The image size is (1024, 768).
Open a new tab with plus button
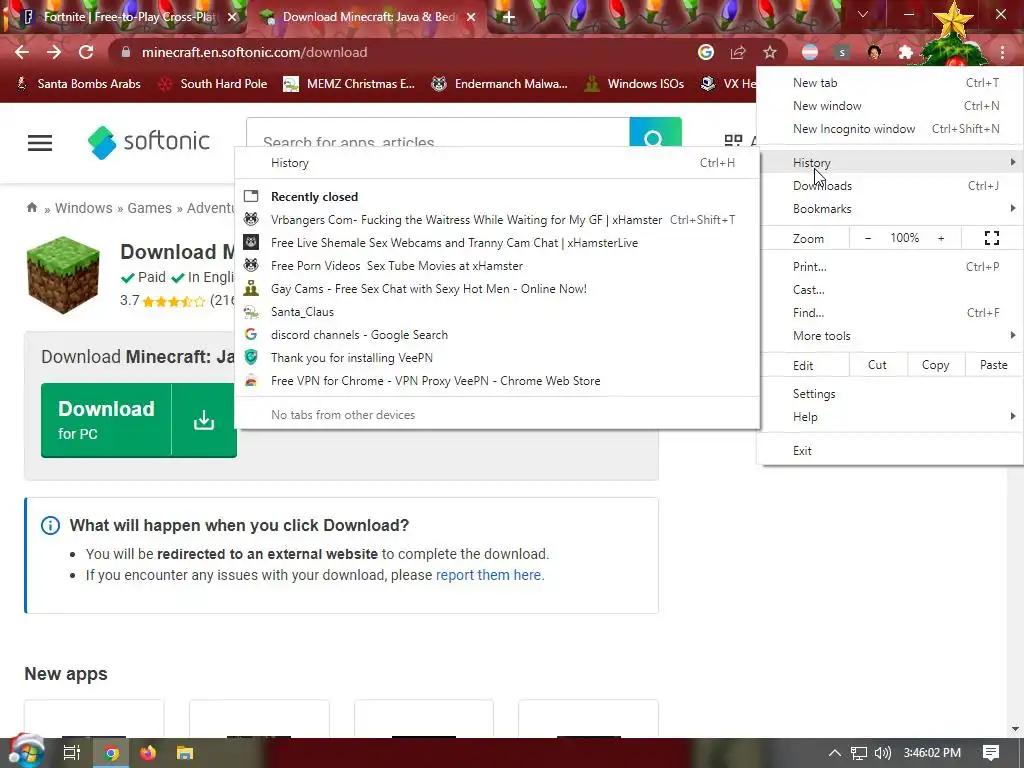(509, 17)
